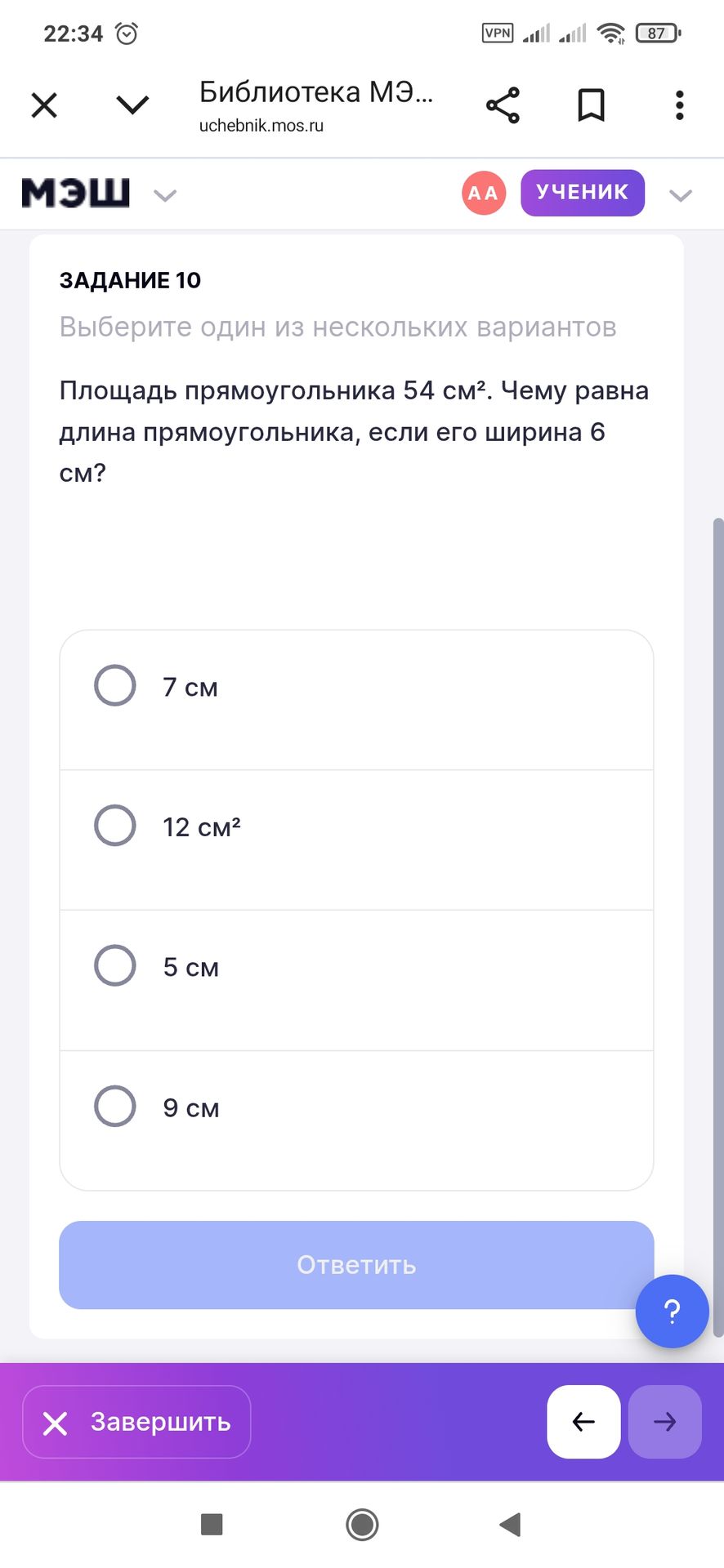This screenshot has width=724, height=1568.
Task: Tap the share icon in top bar
Action: 503,105
